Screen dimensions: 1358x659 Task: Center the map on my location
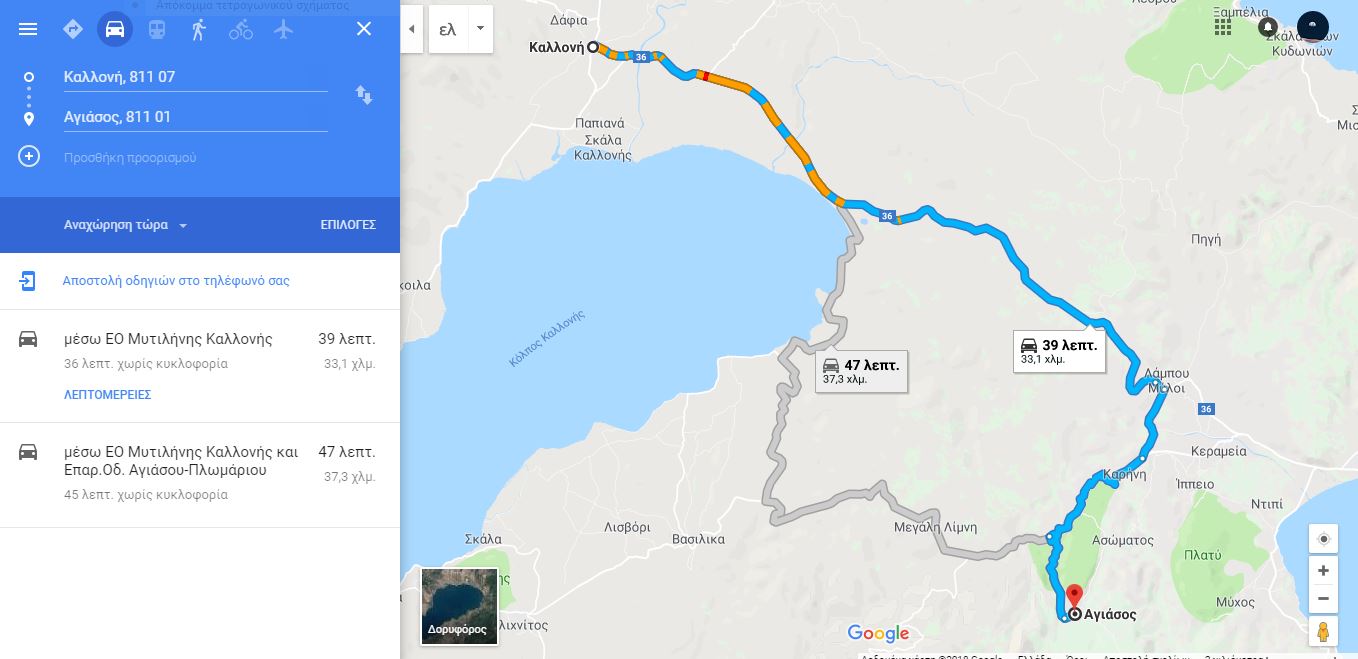(x=1323, y=539)
